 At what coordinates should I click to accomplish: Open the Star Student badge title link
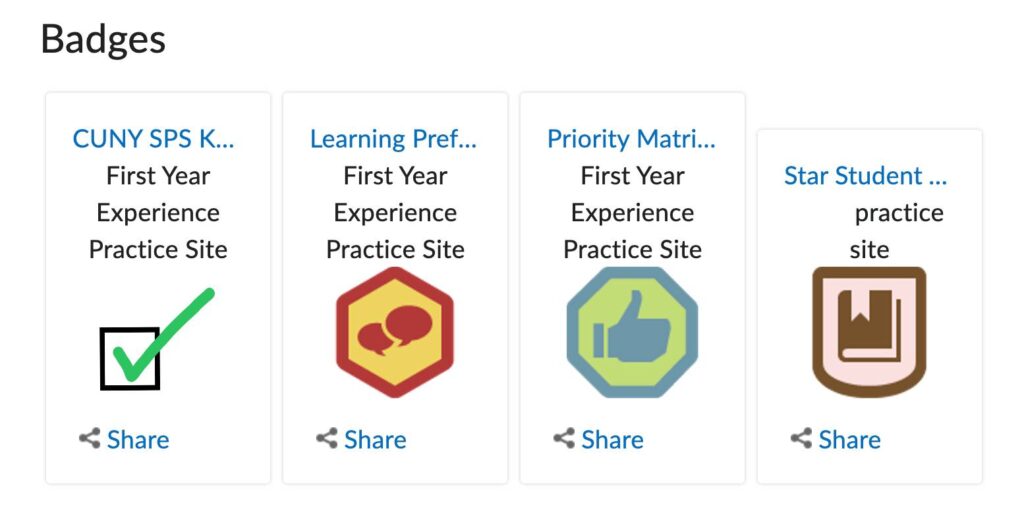coord(865,176)
